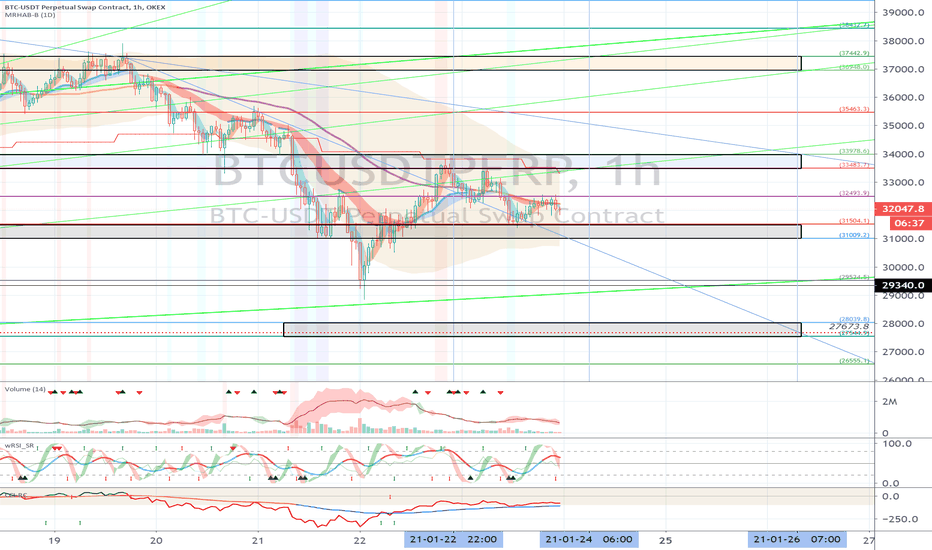Viewport: 932px width, 550px height.
Task: Click the current price tag 32047.8
Action: [903, 209]
